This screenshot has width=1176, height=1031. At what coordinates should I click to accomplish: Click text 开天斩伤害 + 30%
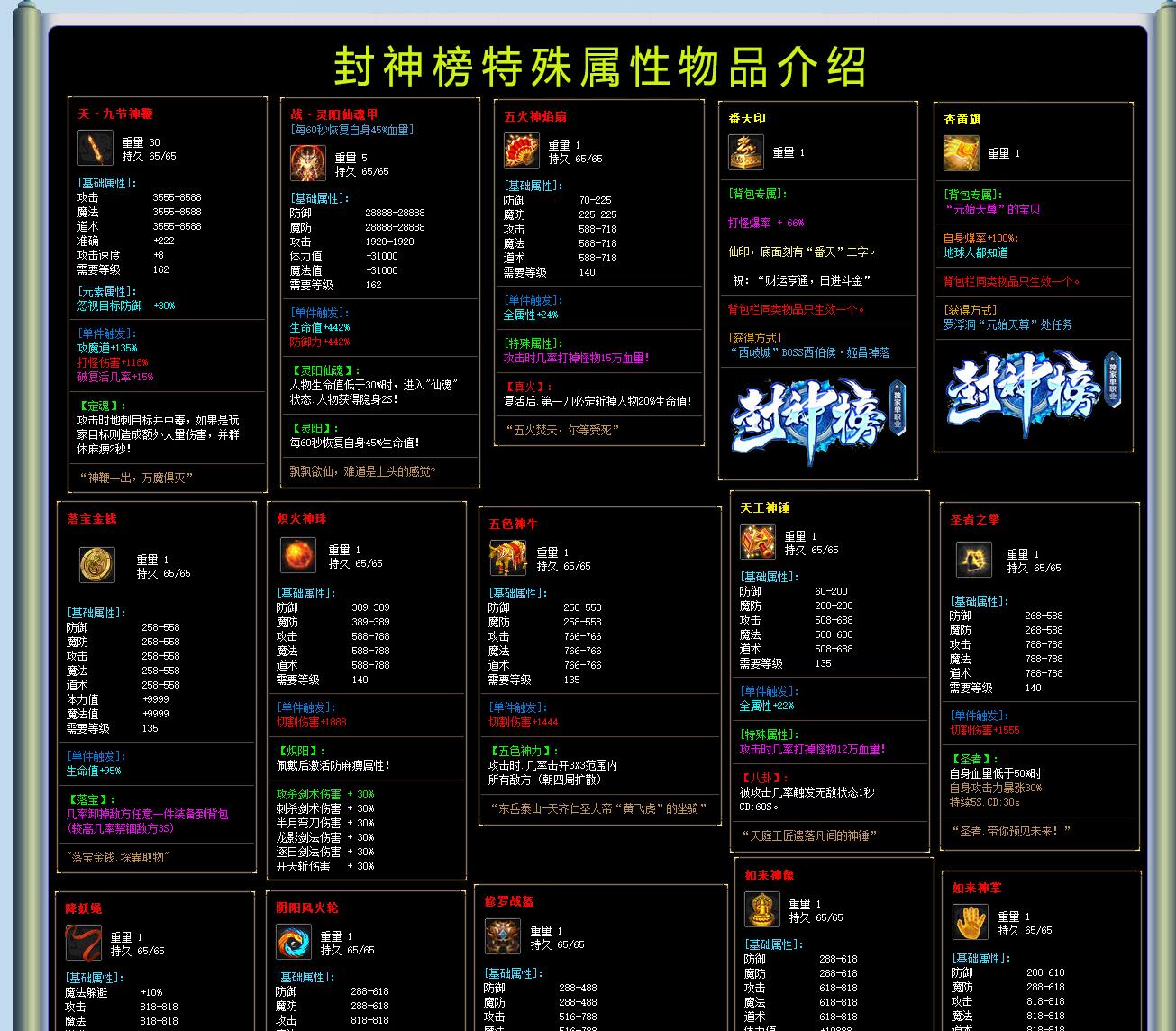(x=325, y=866)
